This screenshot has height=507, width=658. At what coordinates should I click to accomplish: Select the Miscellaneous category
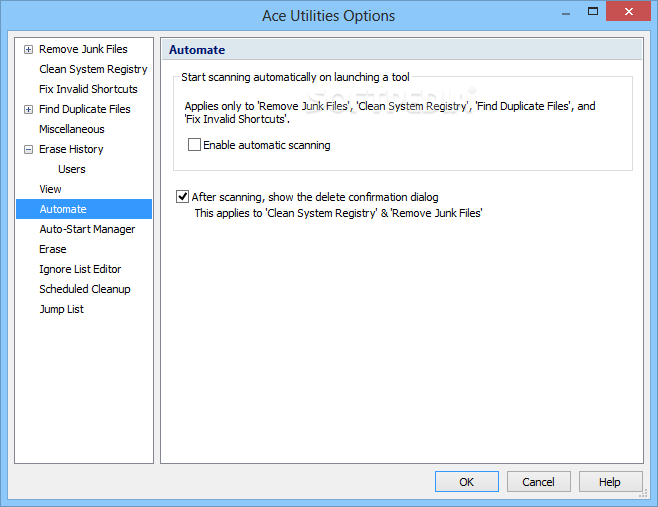point(72,129)
